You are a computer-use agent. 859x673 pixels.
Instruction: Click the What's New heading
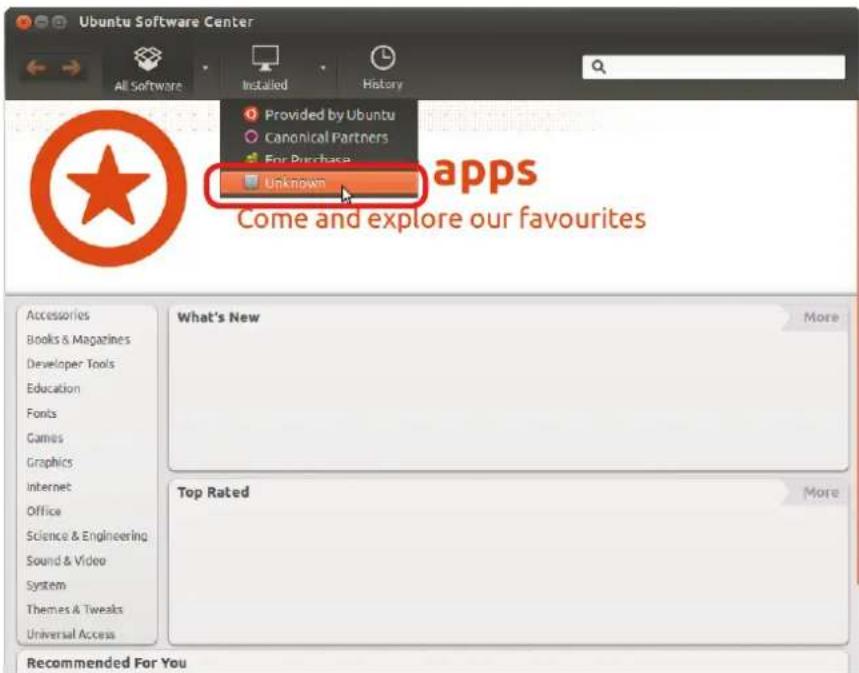click(x=218, y=317)
